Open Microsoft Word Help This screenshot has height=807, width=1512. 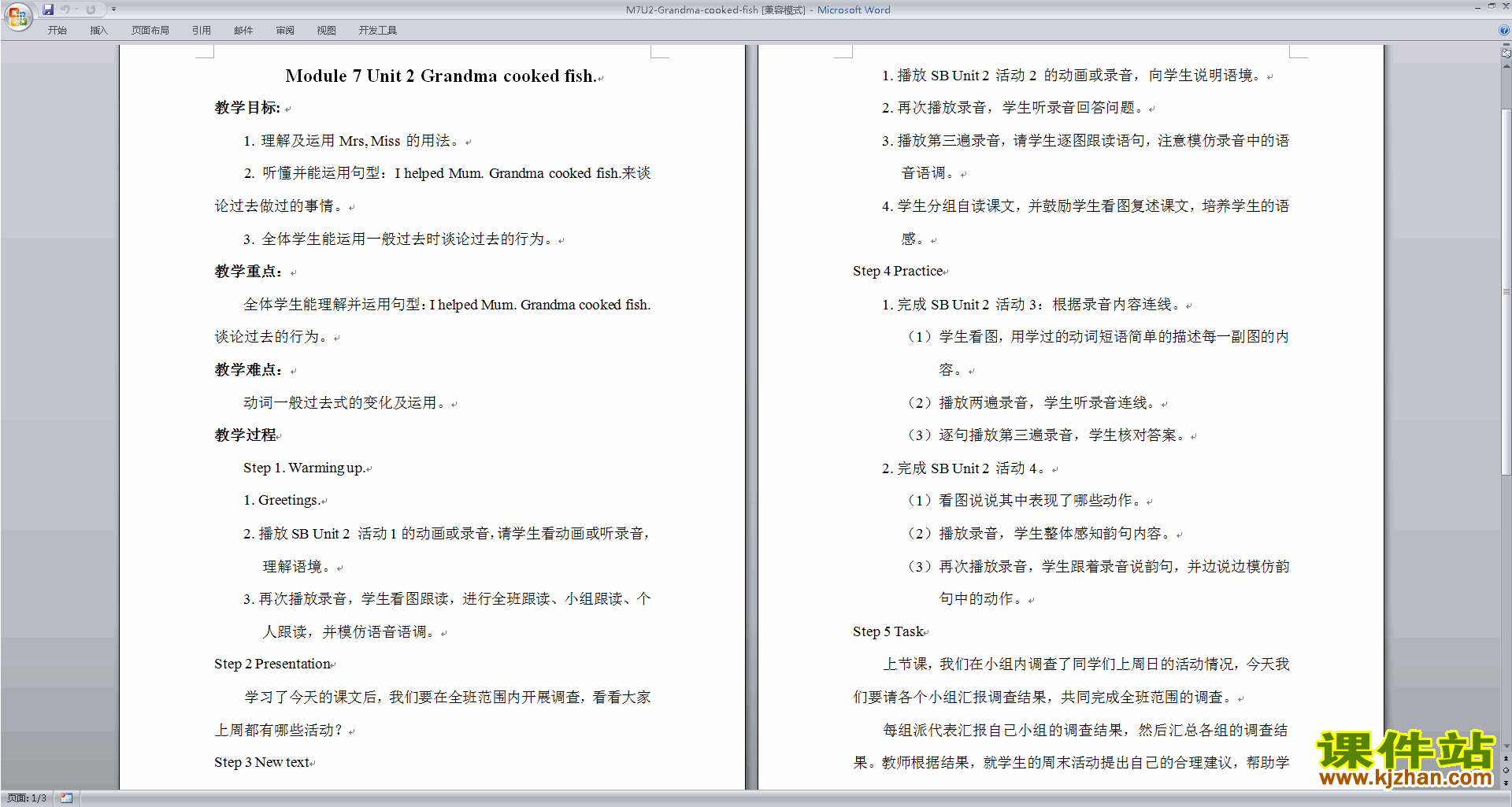(1504, 31)
